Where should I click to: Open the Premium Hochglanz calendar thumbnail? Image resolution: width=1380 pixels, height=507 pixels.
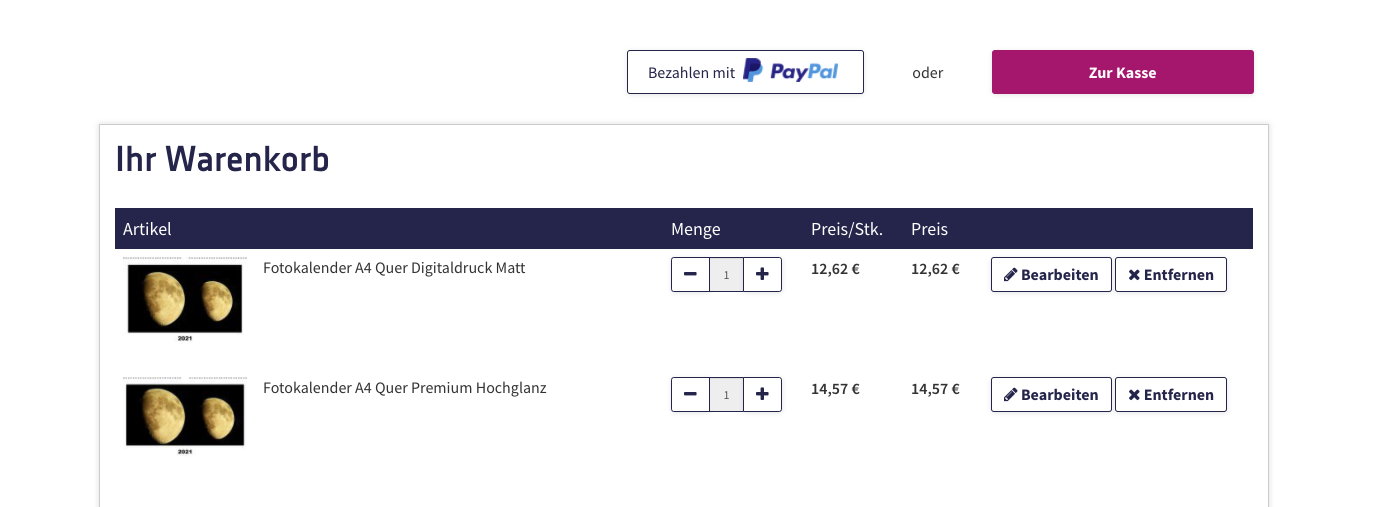click(185, 417)
